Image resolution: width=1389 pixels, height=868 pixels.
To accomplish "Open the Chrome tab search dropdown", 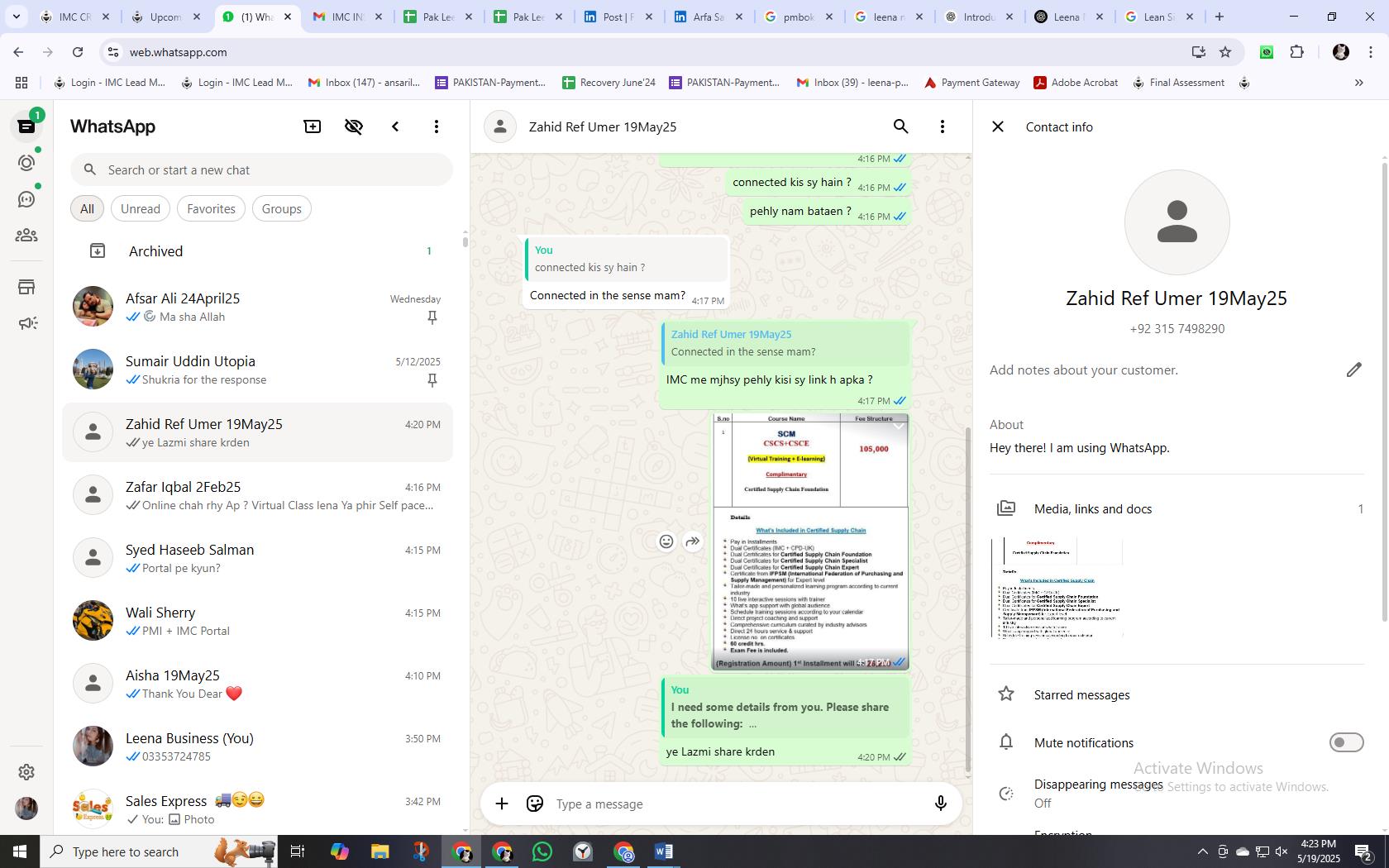I will click(17, 17).
